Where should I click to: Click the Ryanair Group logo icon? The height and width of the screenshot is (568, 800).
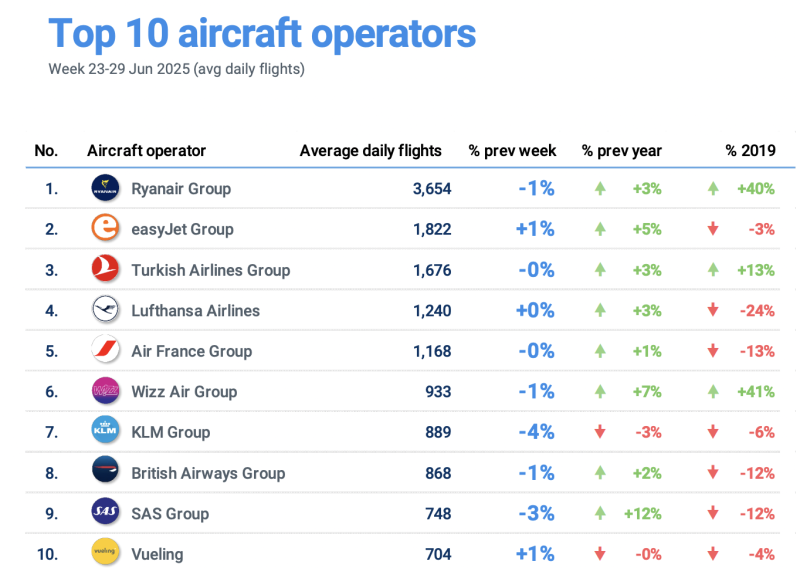coord(105,188)
